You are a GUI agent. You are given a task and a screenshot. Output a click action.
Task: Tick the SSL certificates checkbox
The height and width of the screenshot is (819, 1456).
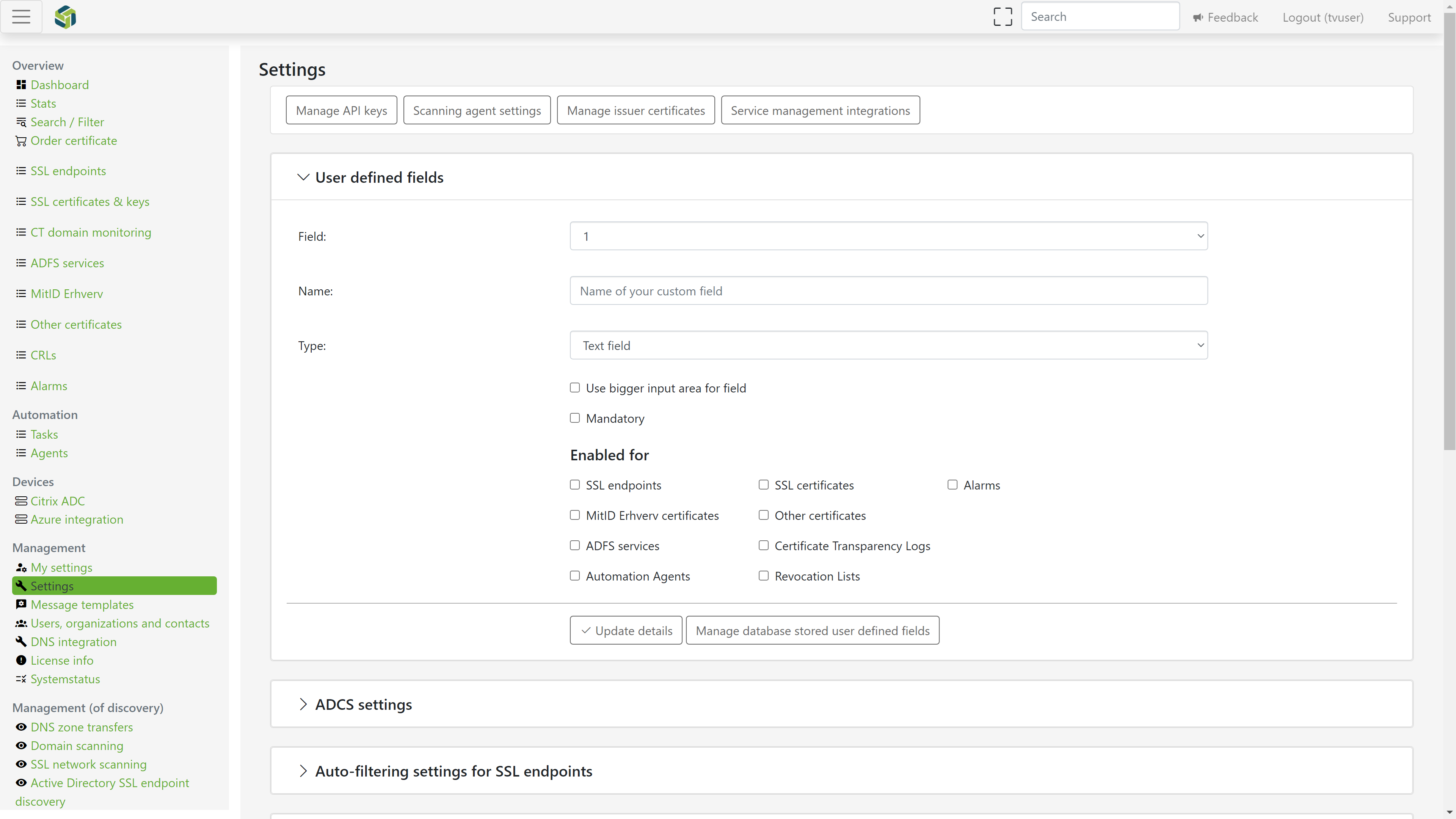[764, 485]
